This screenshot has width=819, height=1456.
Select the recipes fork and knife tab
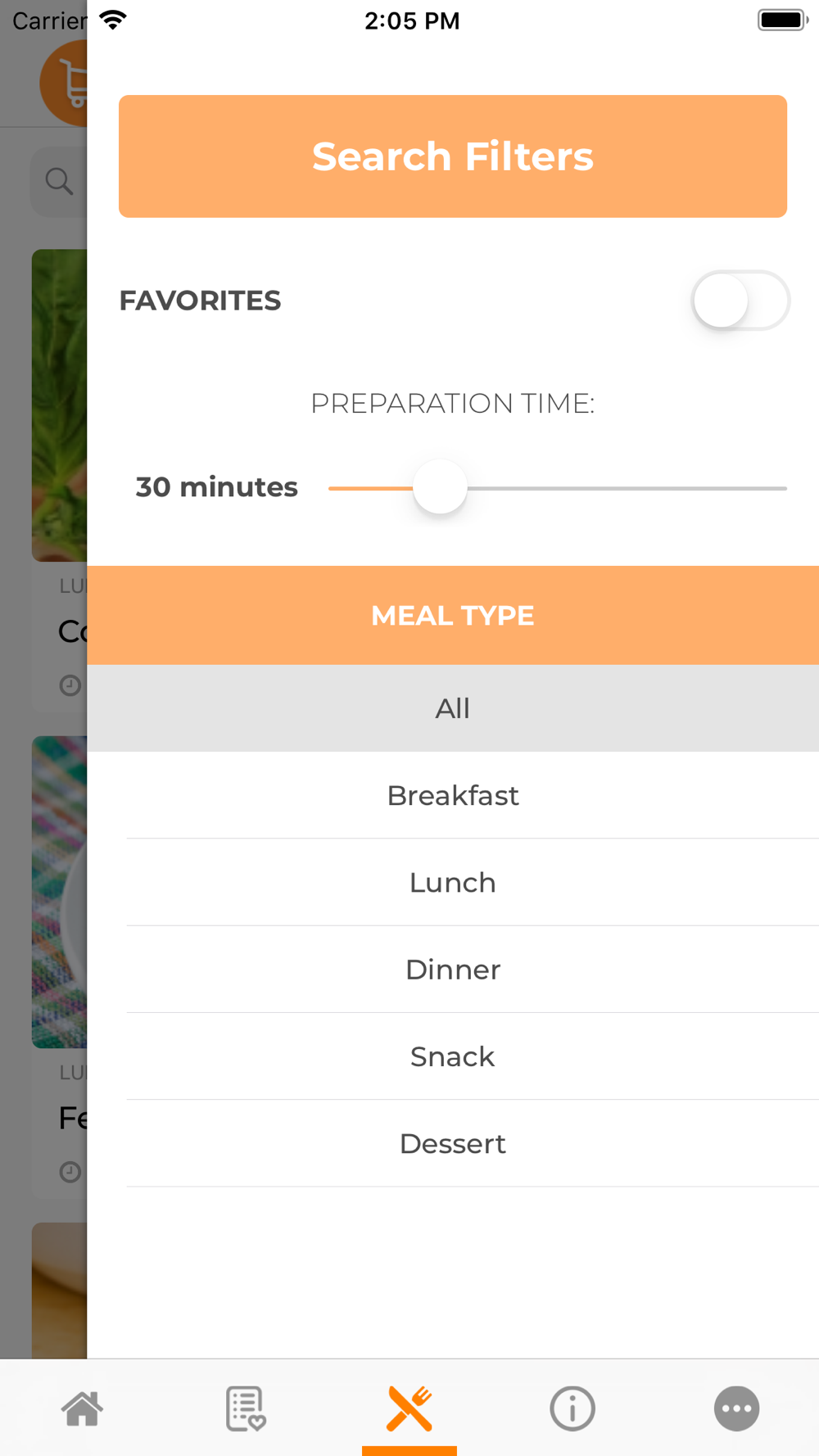coord(409,1409)
